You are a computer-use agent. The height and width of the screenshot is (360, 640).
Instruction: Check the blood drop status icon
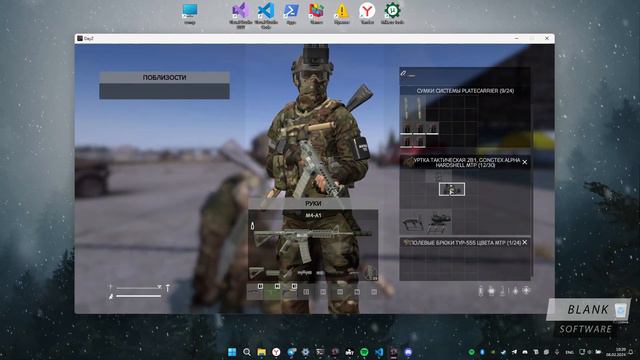515,291
